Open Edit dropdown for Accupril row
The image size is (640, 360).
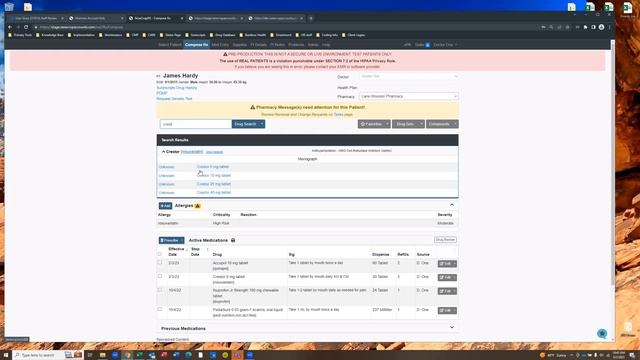(x=454, y=264)
